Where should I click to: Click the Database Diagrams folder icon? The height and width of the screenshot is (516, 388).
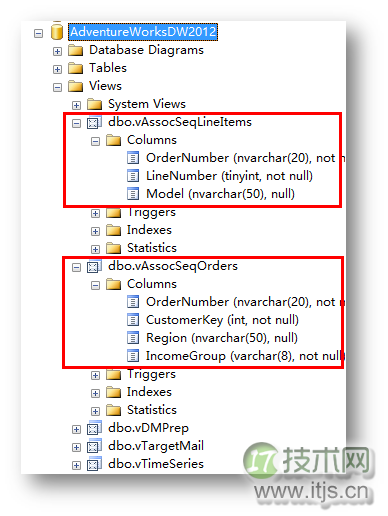(x=76, y=51)
